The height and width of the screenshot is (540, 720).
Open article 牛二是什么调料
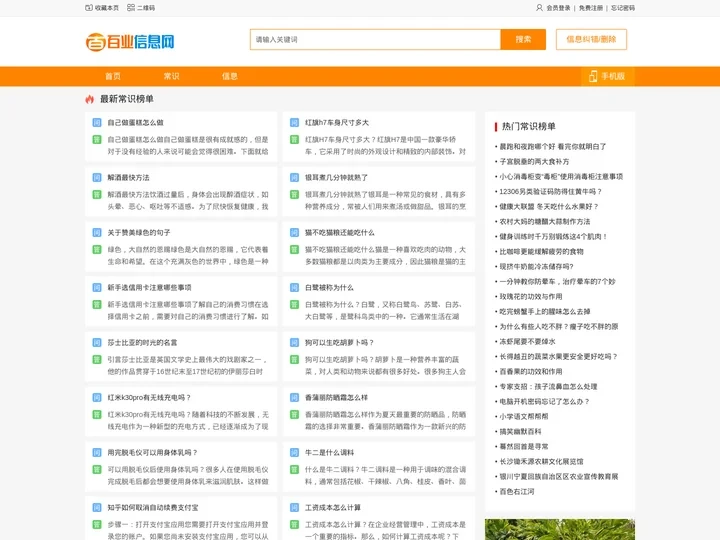click(329, 453)
